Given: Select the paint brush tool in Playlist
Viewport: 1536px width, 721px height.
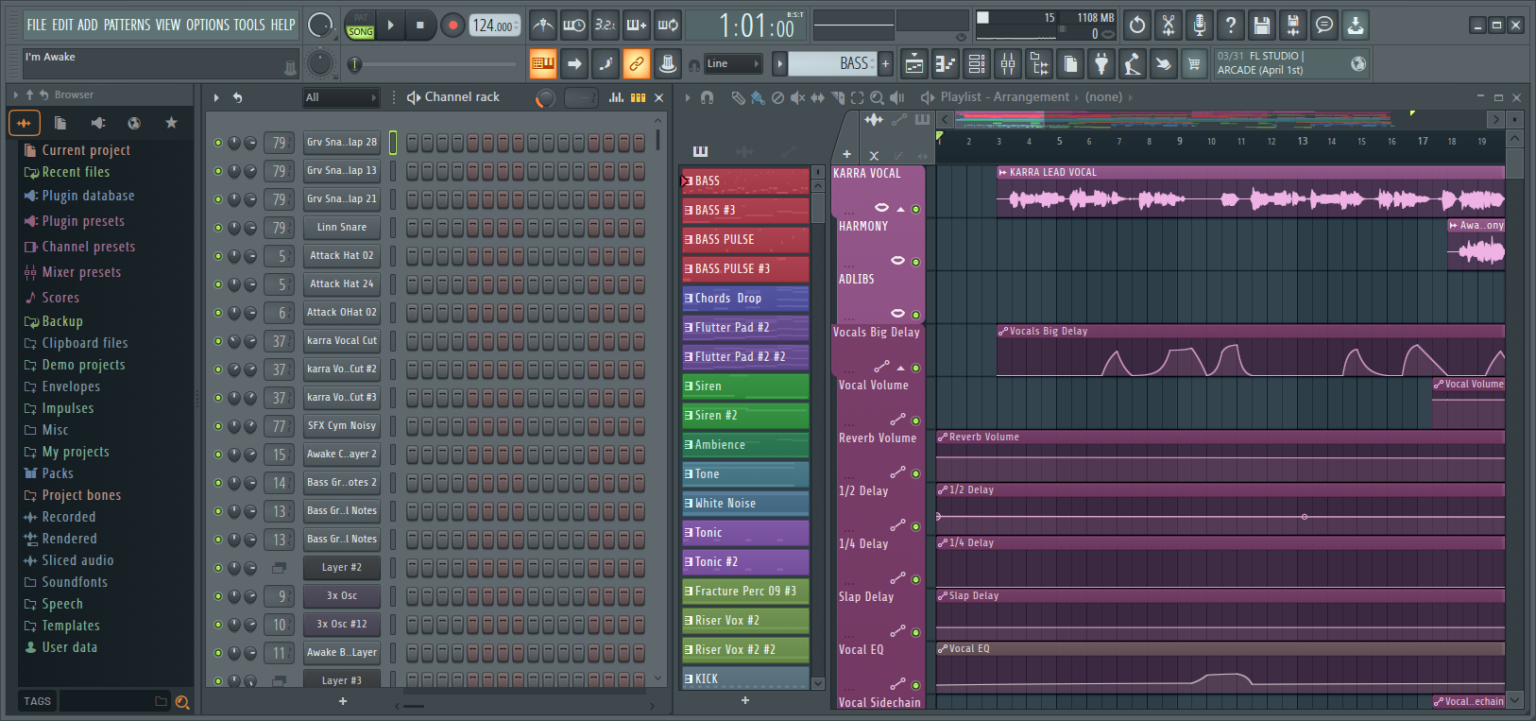Looking at the screenshot, I should coord(757,97).
